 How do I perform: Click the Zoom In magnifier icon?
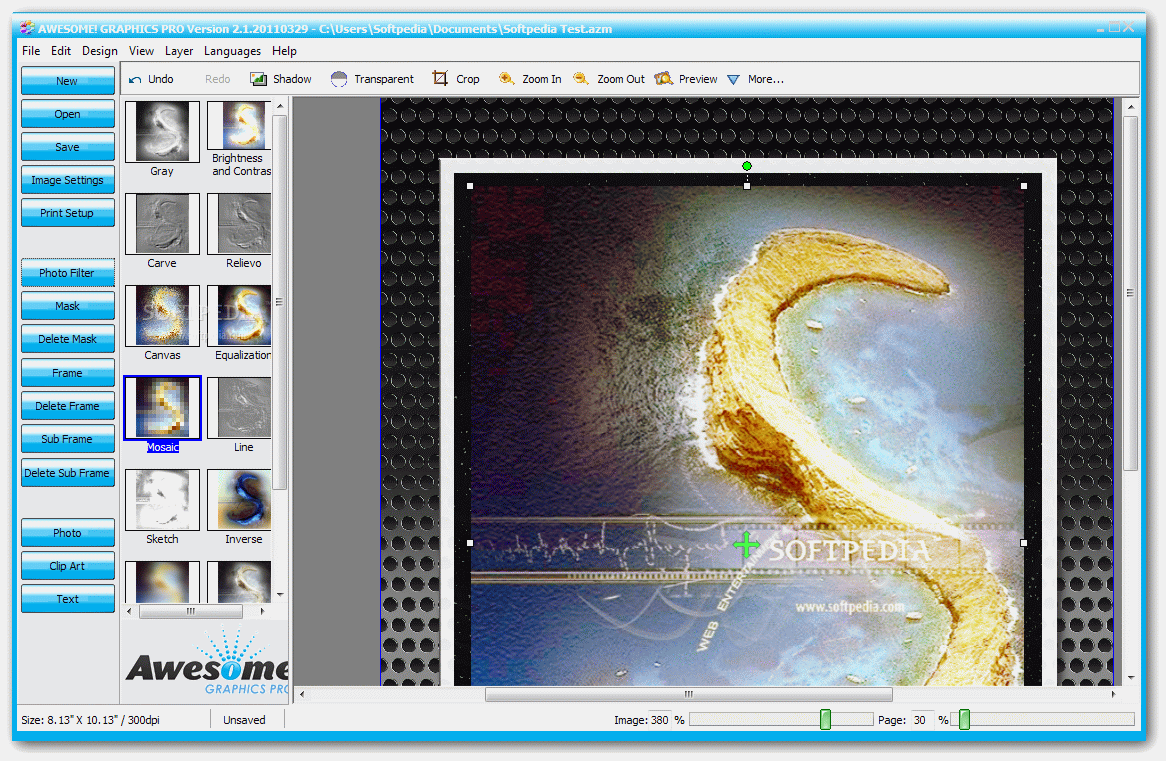pyautogui.click(x=506, y=78)
